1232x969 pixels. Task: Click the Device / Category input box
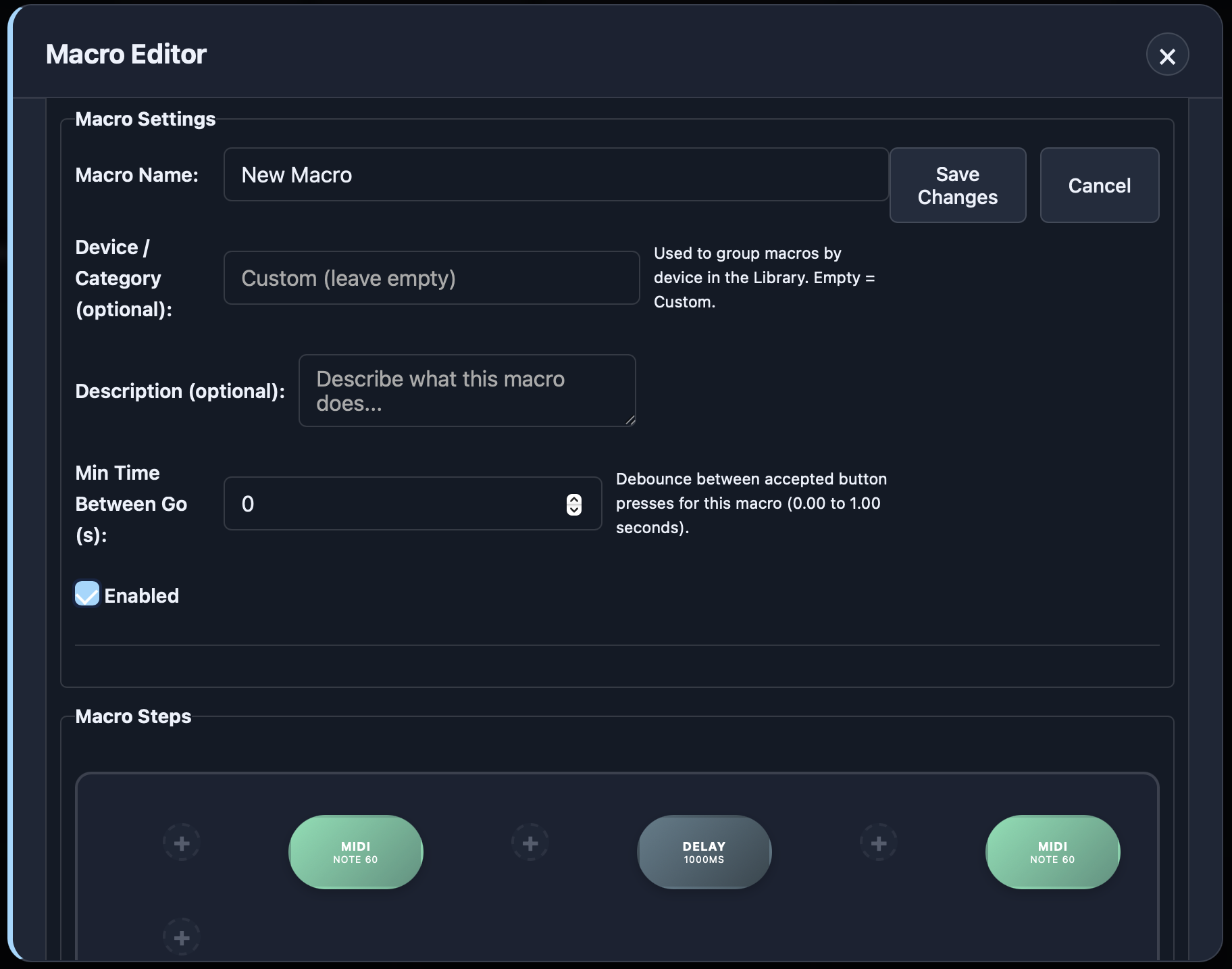(x=431, y=278)
